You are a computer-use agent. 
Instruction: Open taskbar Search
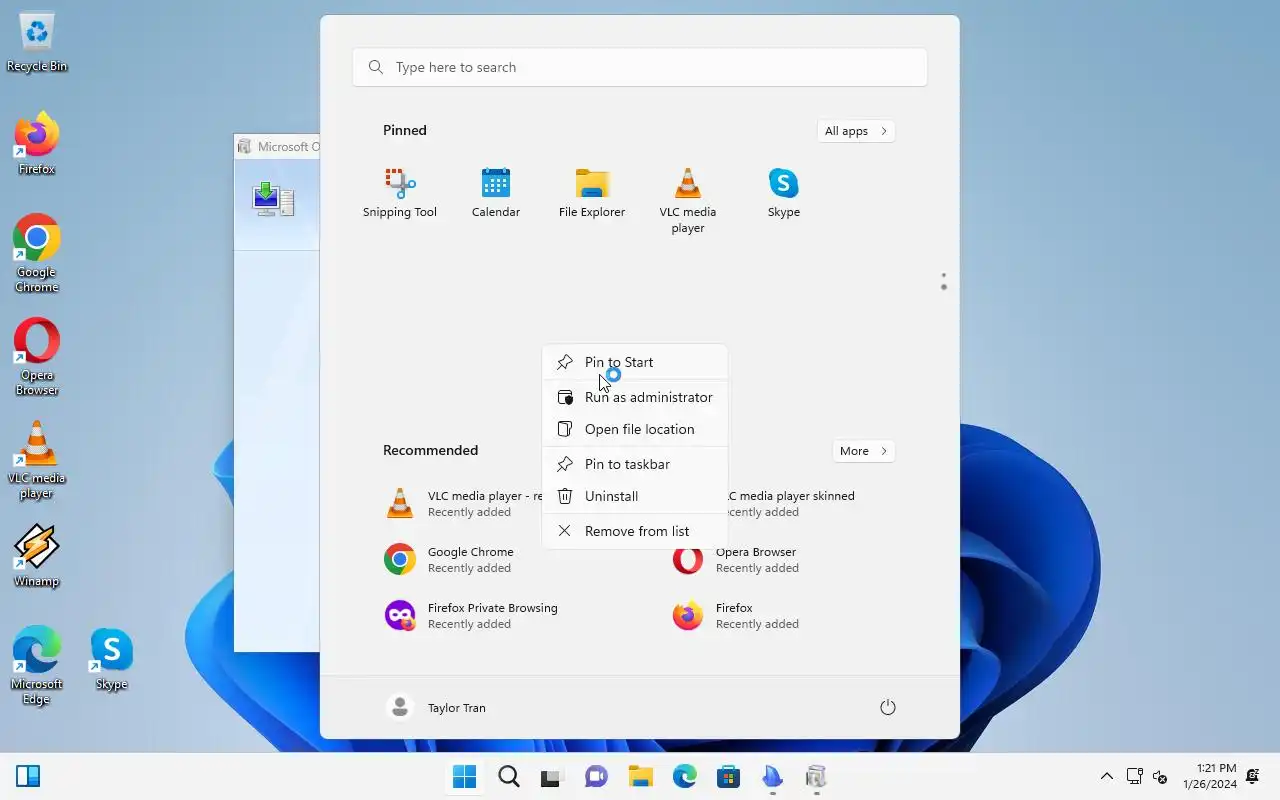pyautogui.click(x=509, y=777)
